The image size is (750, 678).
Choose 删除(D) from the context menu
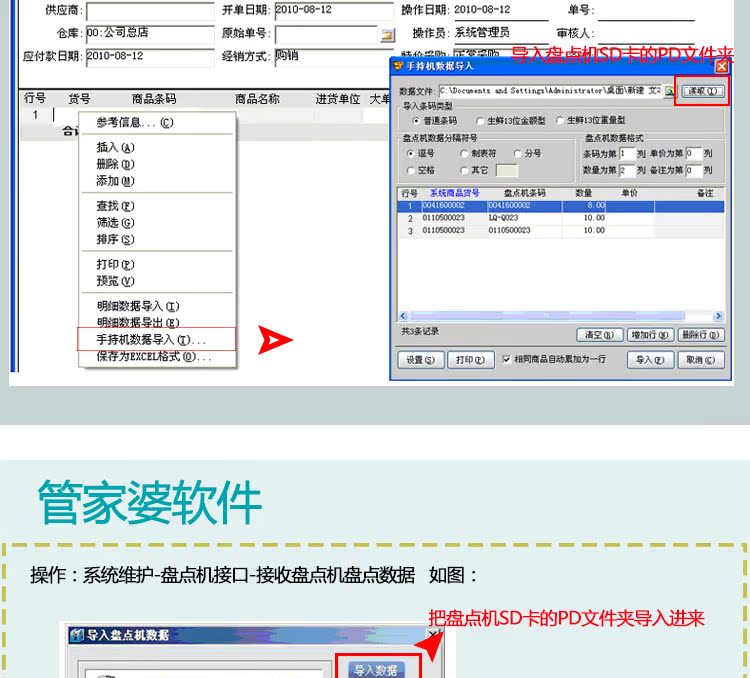pos(157,164)
